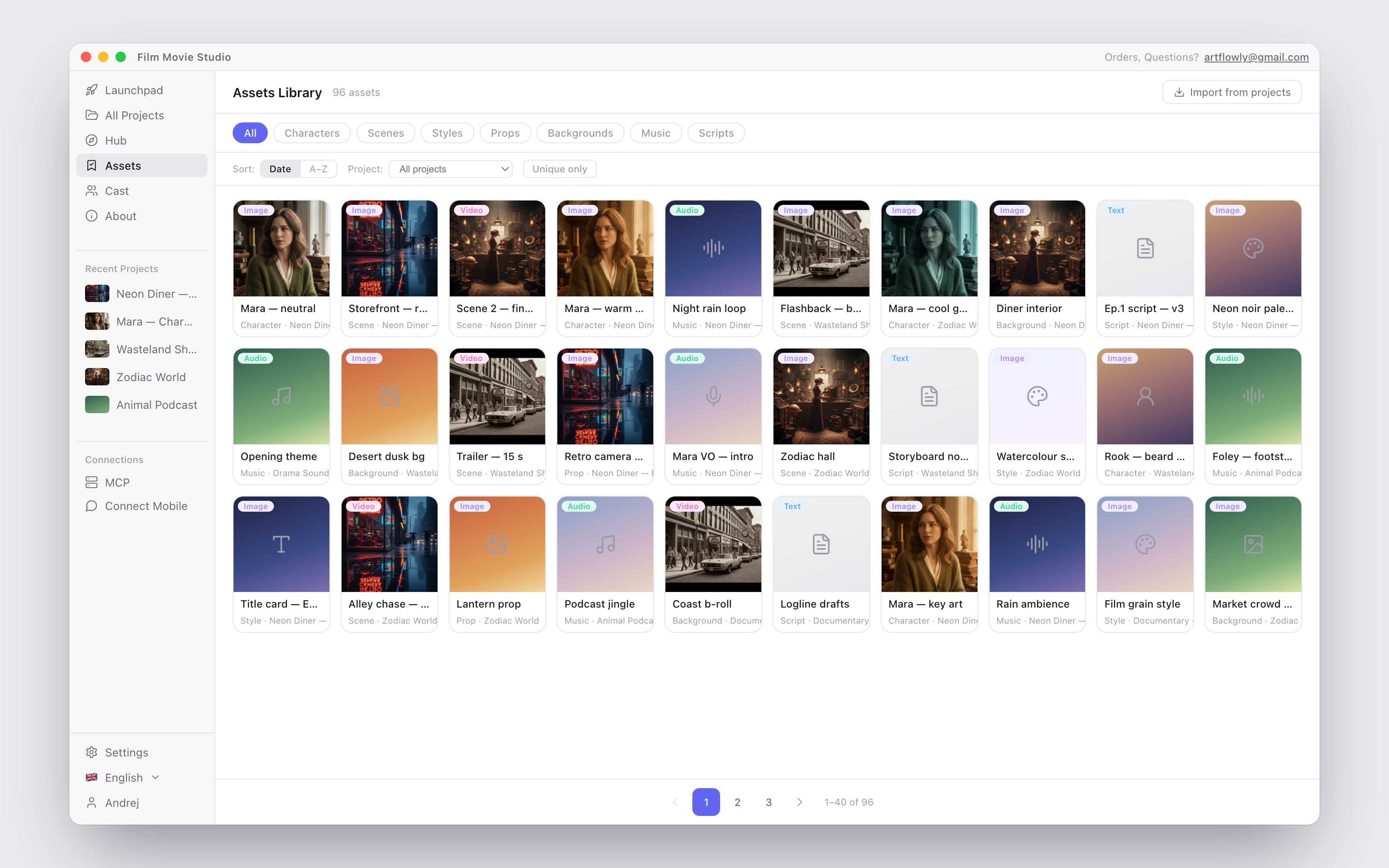Select the All filter tab
This screenshot has width=1389, height=868.
pos(250,133)
